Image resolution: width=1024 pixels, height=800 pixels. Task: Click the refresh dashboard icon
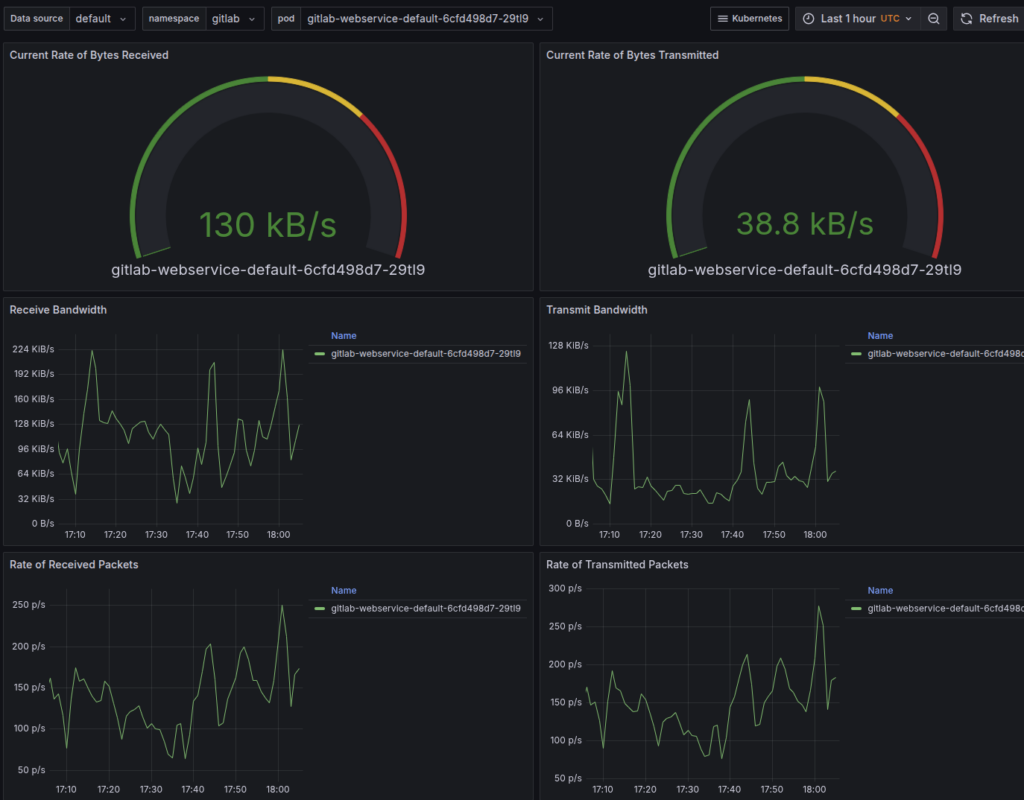click(967, 19)
